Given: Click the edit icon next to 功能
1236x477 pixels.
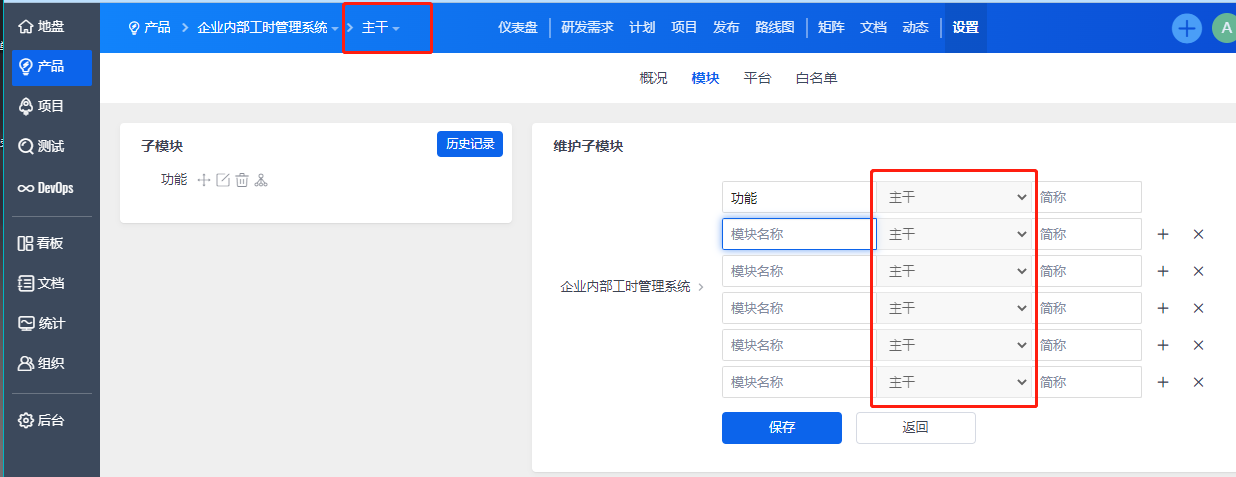Looking at the screenshot, I should point(223,180).
